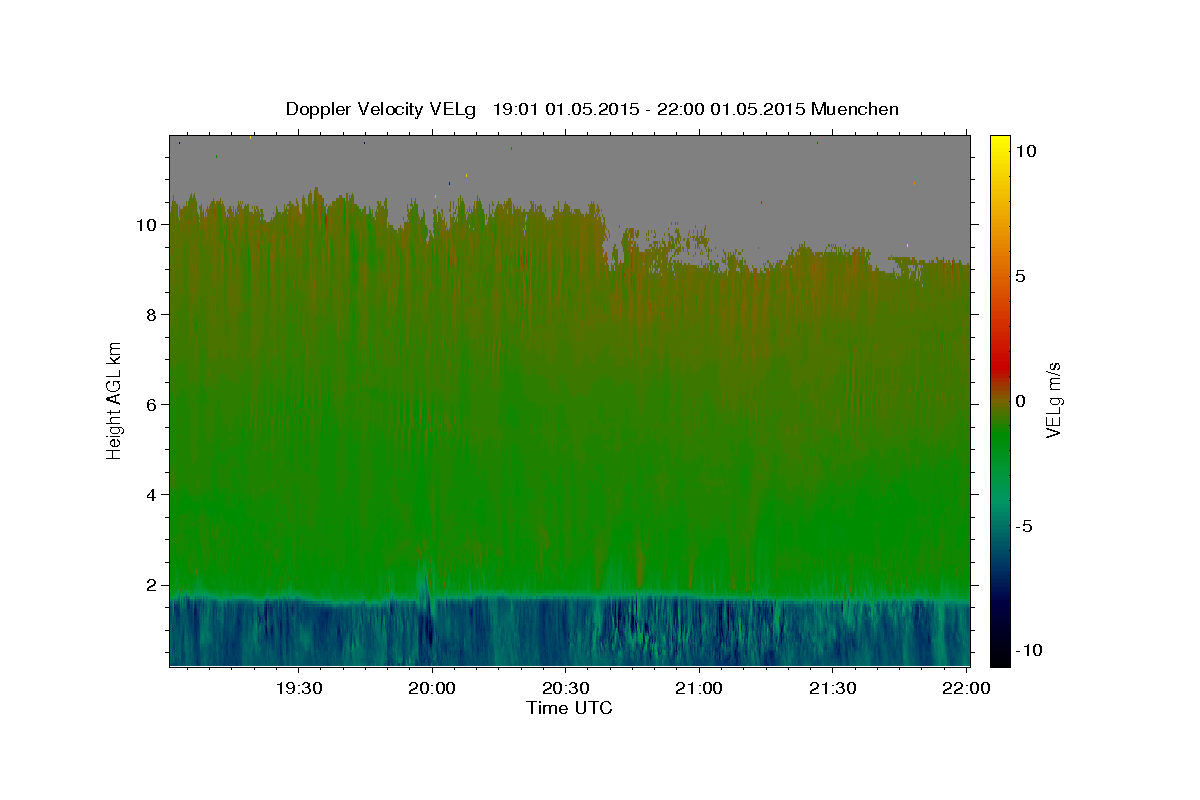Screen dimensions: 1200x800
Task: Select the 21:00 time tick label
Action: pos(699,688)
